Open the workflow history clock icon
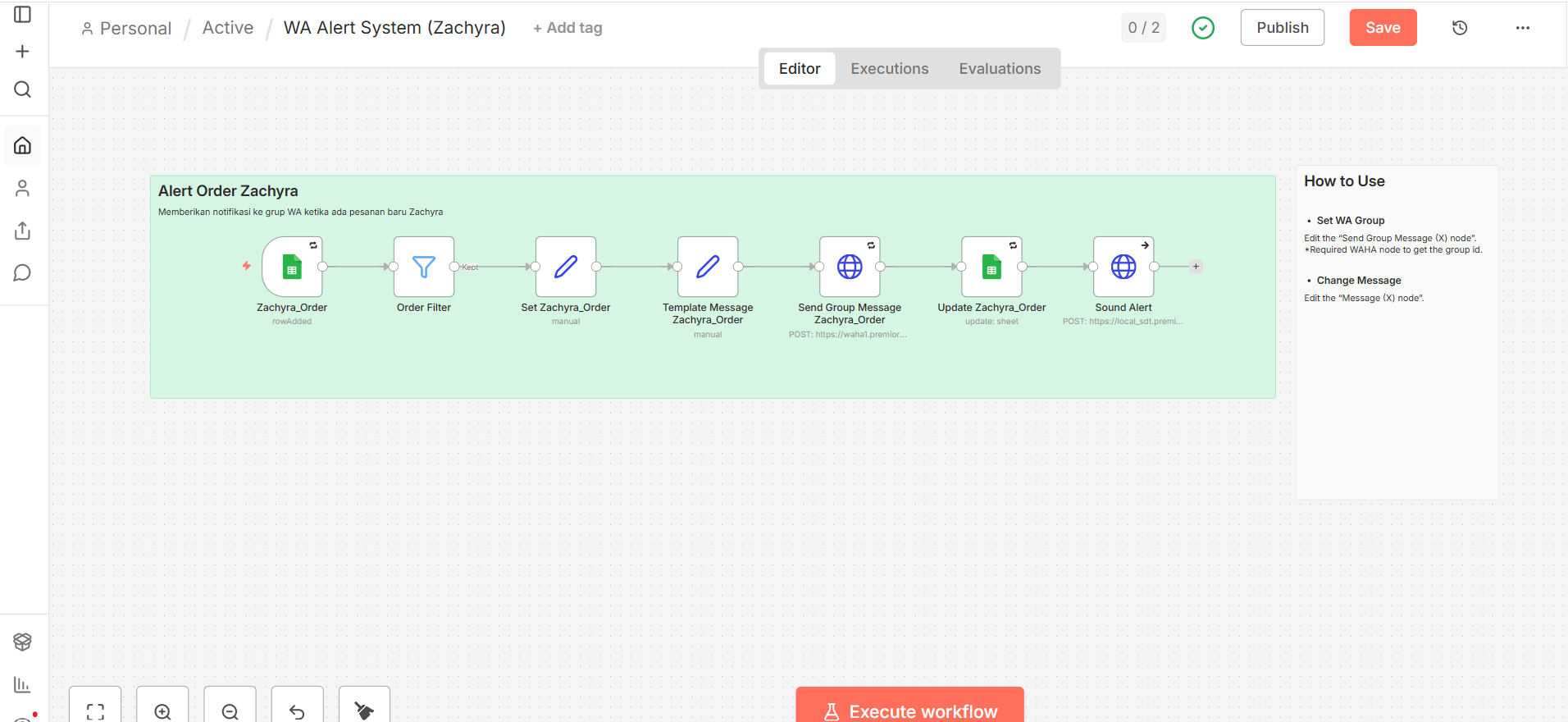The width and height of the screenshot is (1568, 722). (1460, 28)
